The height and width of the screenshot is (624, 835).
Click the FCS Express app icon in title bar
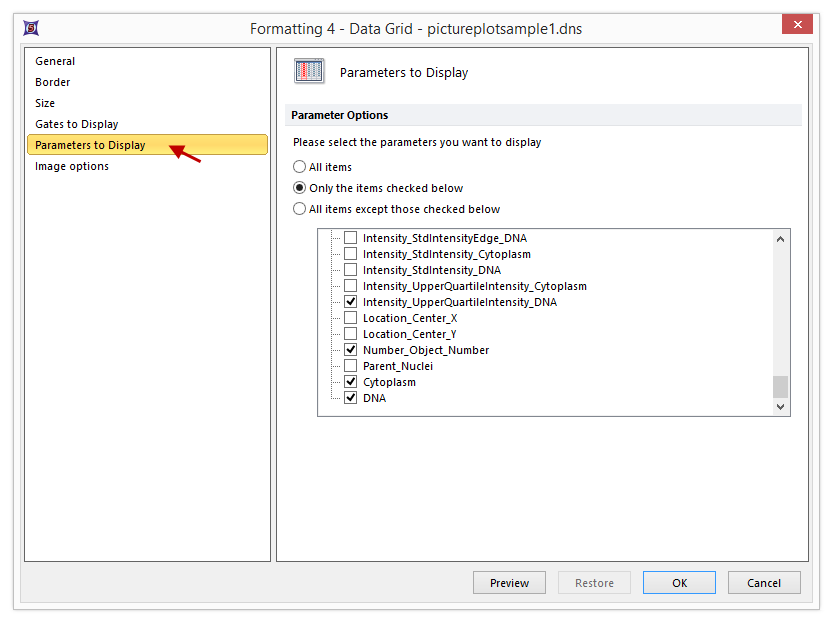31,28
